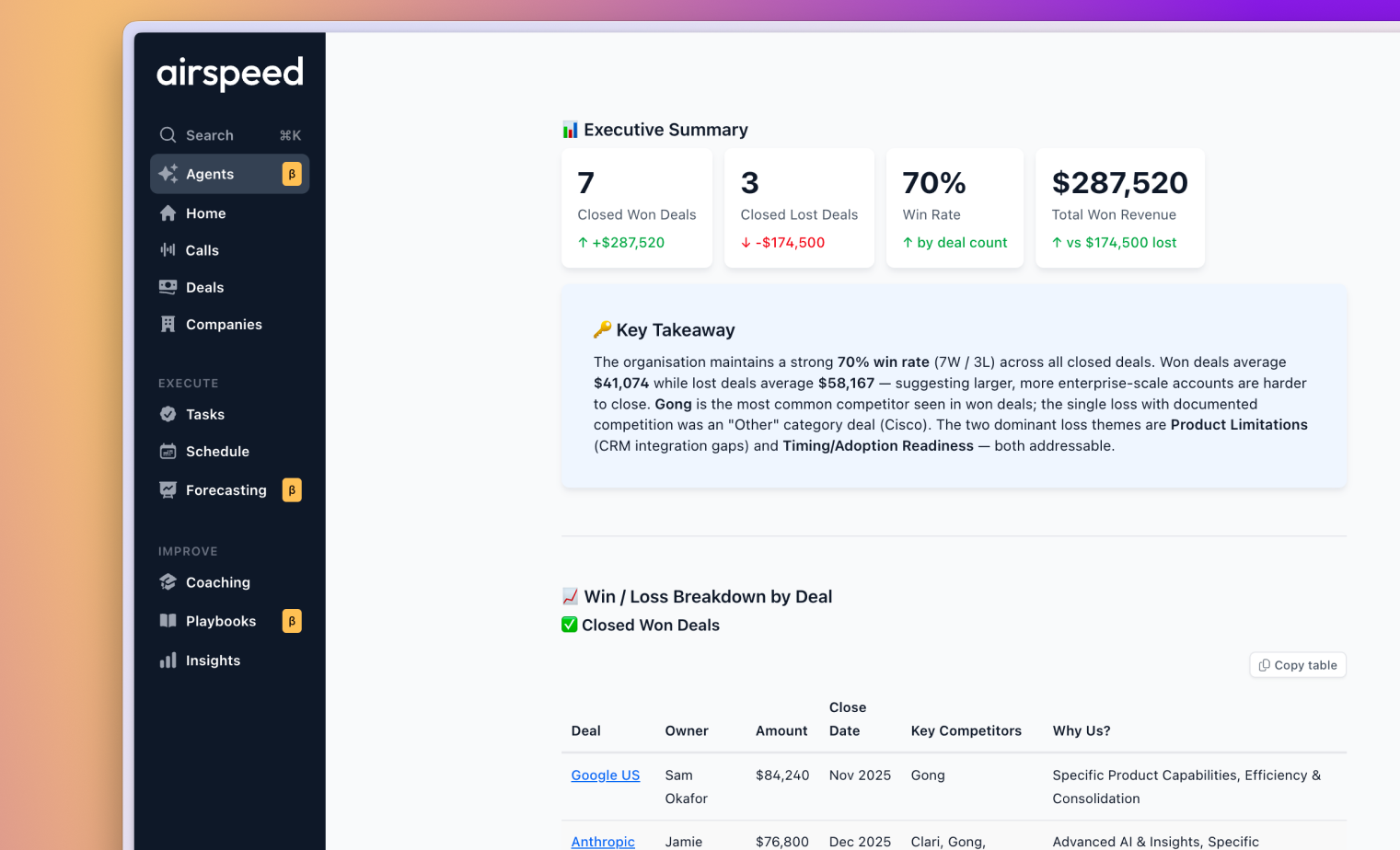
Task: Click the Amount column header
Action: pos(781,730)
